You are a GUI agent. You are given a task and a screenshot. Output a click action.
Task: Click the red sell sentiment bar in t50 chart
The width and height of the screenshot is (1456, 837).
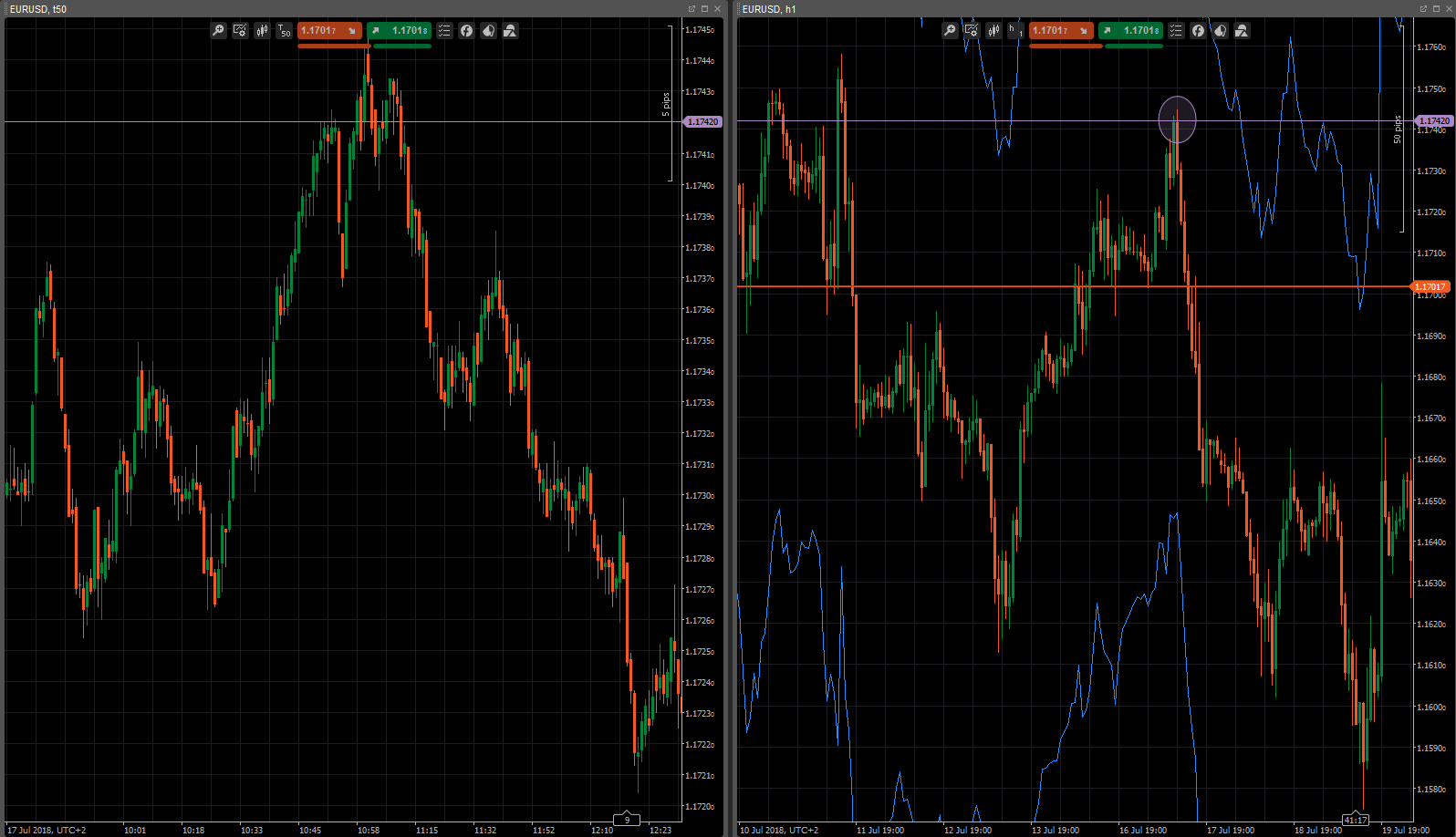[334, 46]
